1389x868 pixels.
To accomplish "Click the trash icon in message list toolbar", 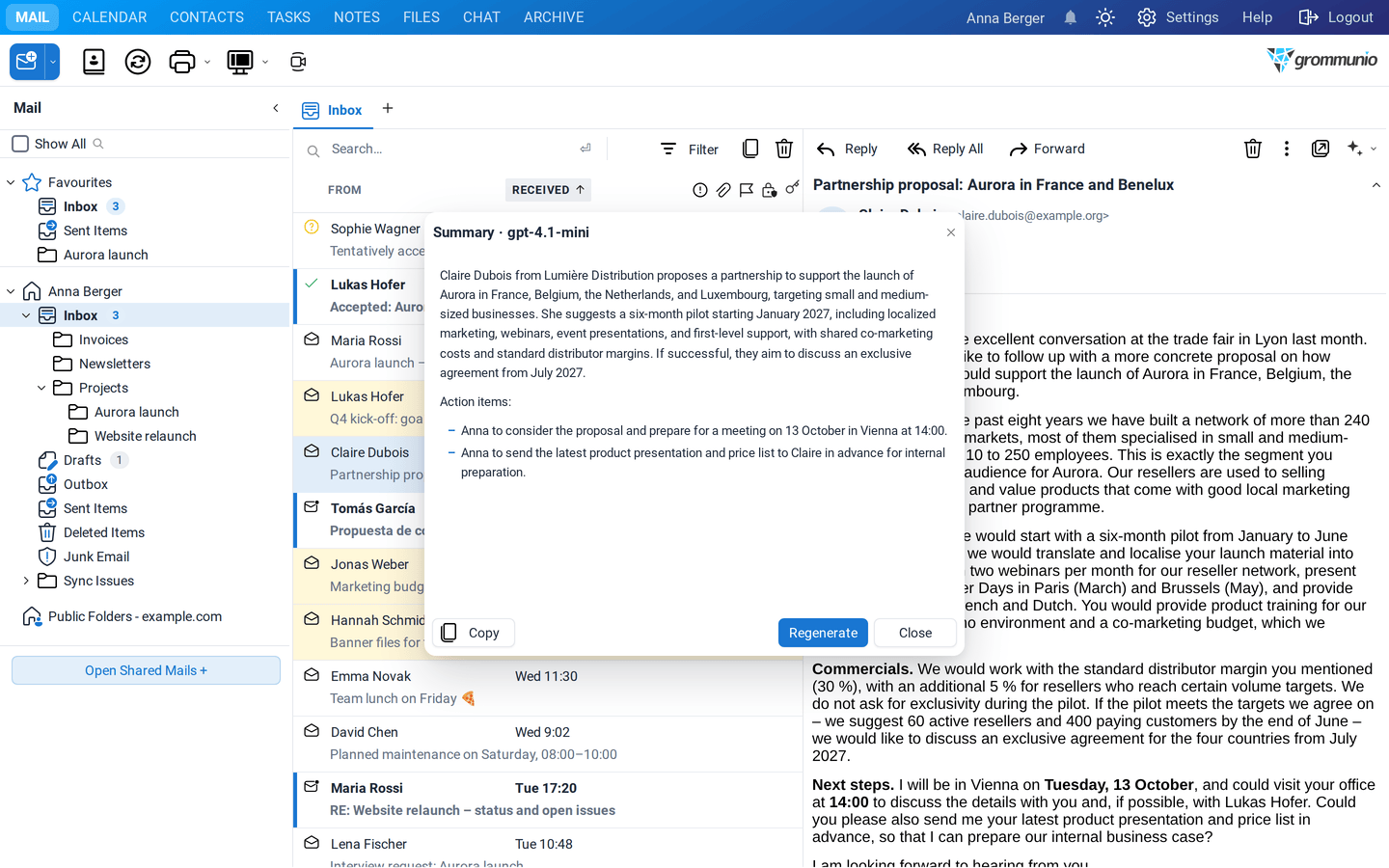I will click(x=784, y=149).
